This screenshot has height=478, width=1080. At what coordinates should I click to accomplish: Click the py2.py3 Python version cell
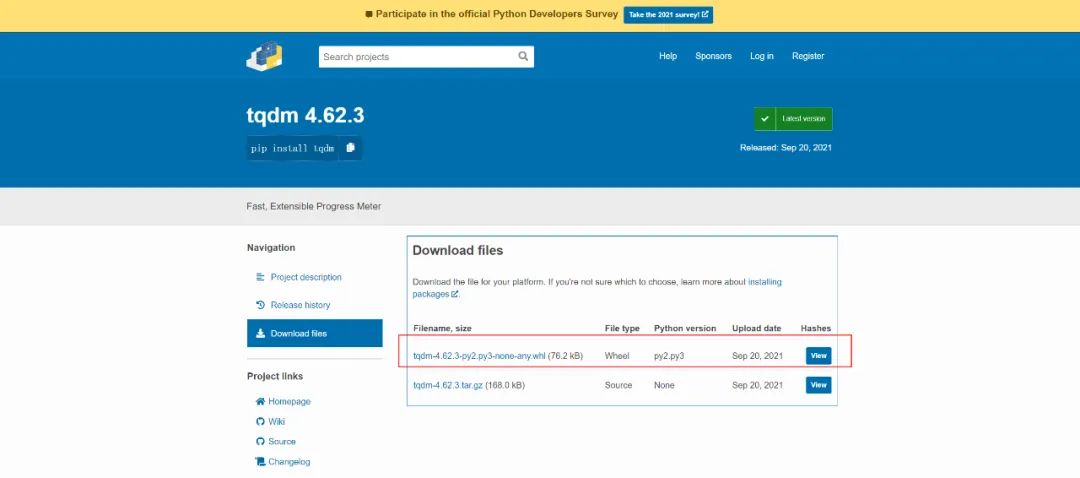point(669,356)
